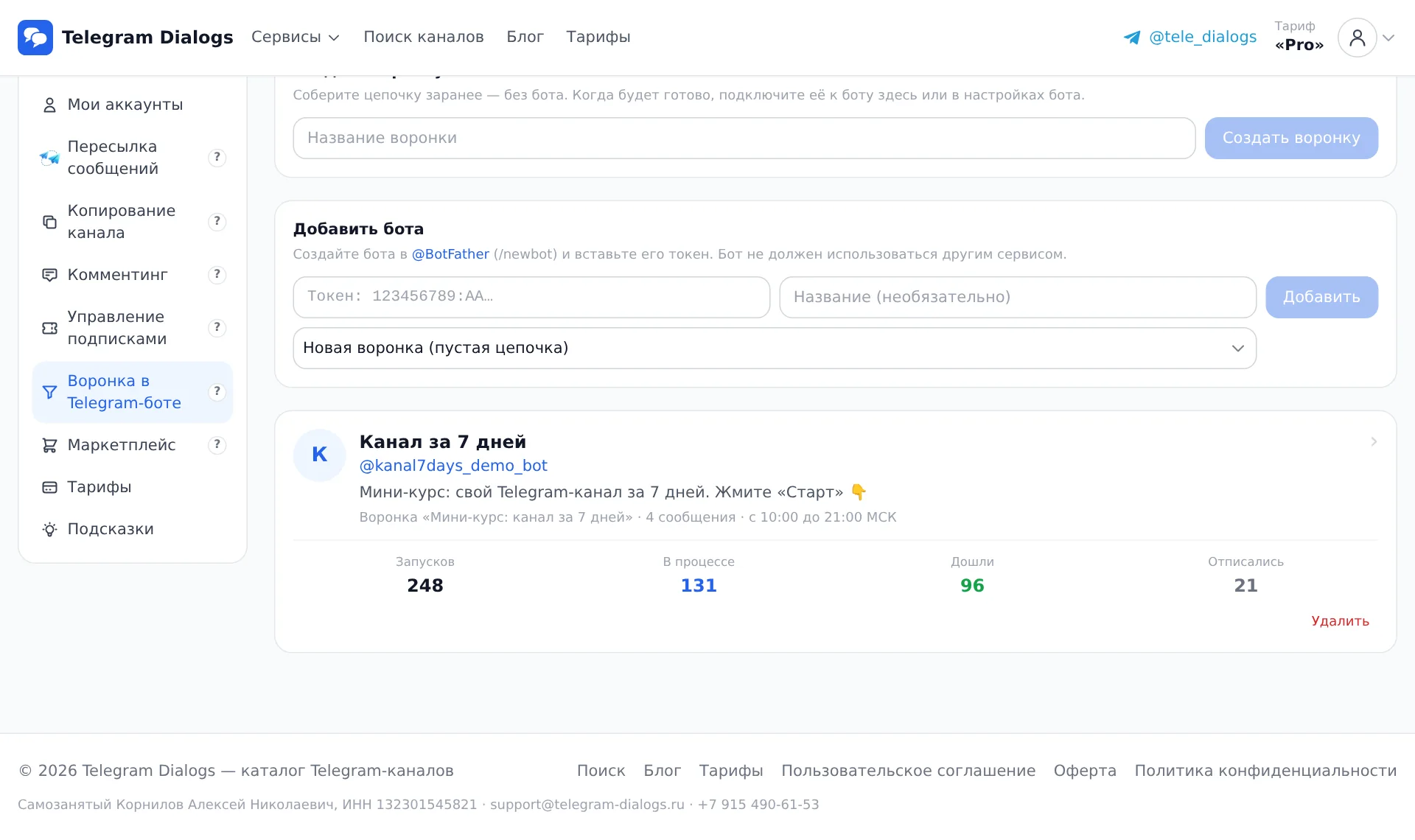The image size is (1415, 840).
Task: Show help for Управление подписками question mark
Action: click(x=217, y=327)
